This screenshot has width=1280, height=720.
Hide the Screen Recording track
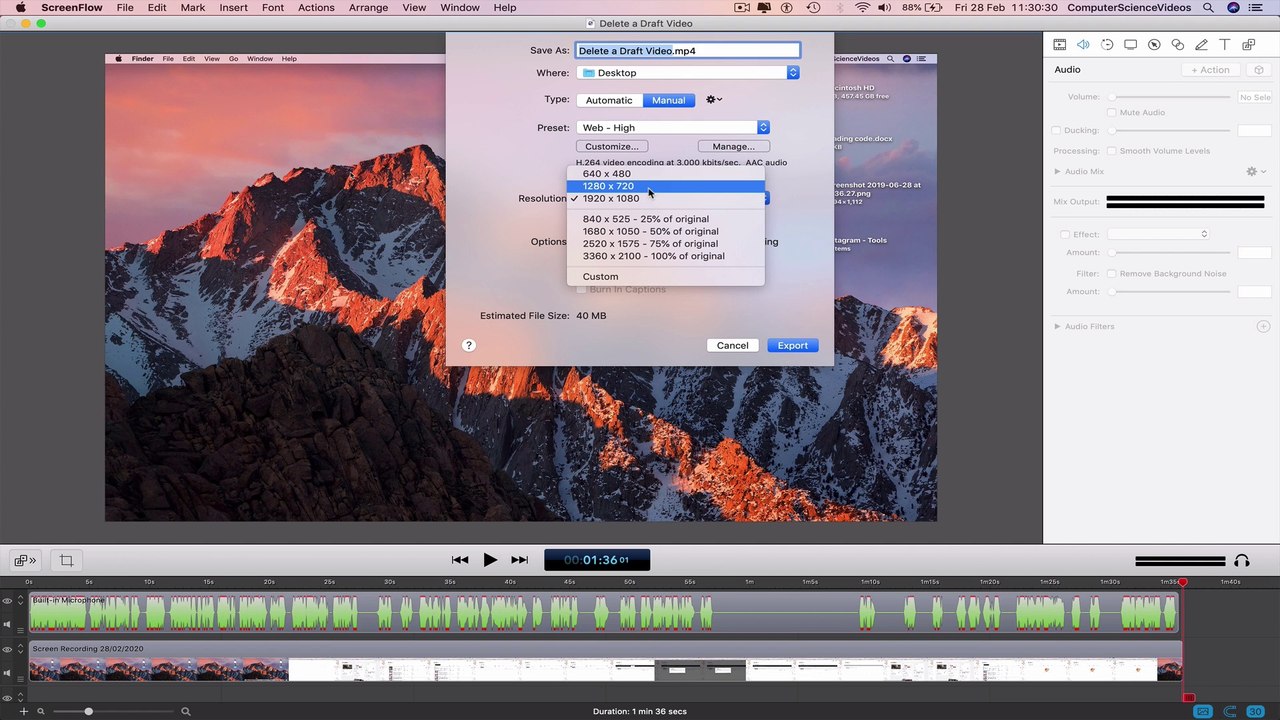[x=7, y=650]
